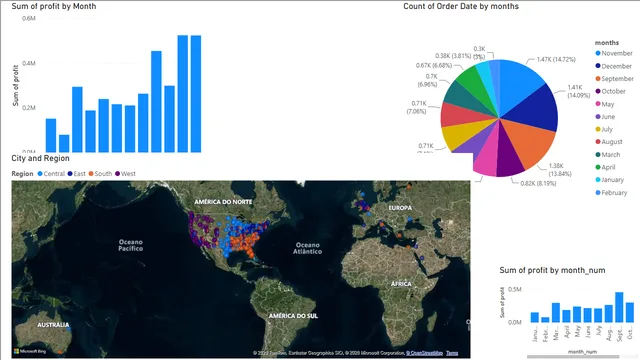Click the Sum of profit by Month title
This screenshot has width=640, height=360.
click(x=54, y=7)
